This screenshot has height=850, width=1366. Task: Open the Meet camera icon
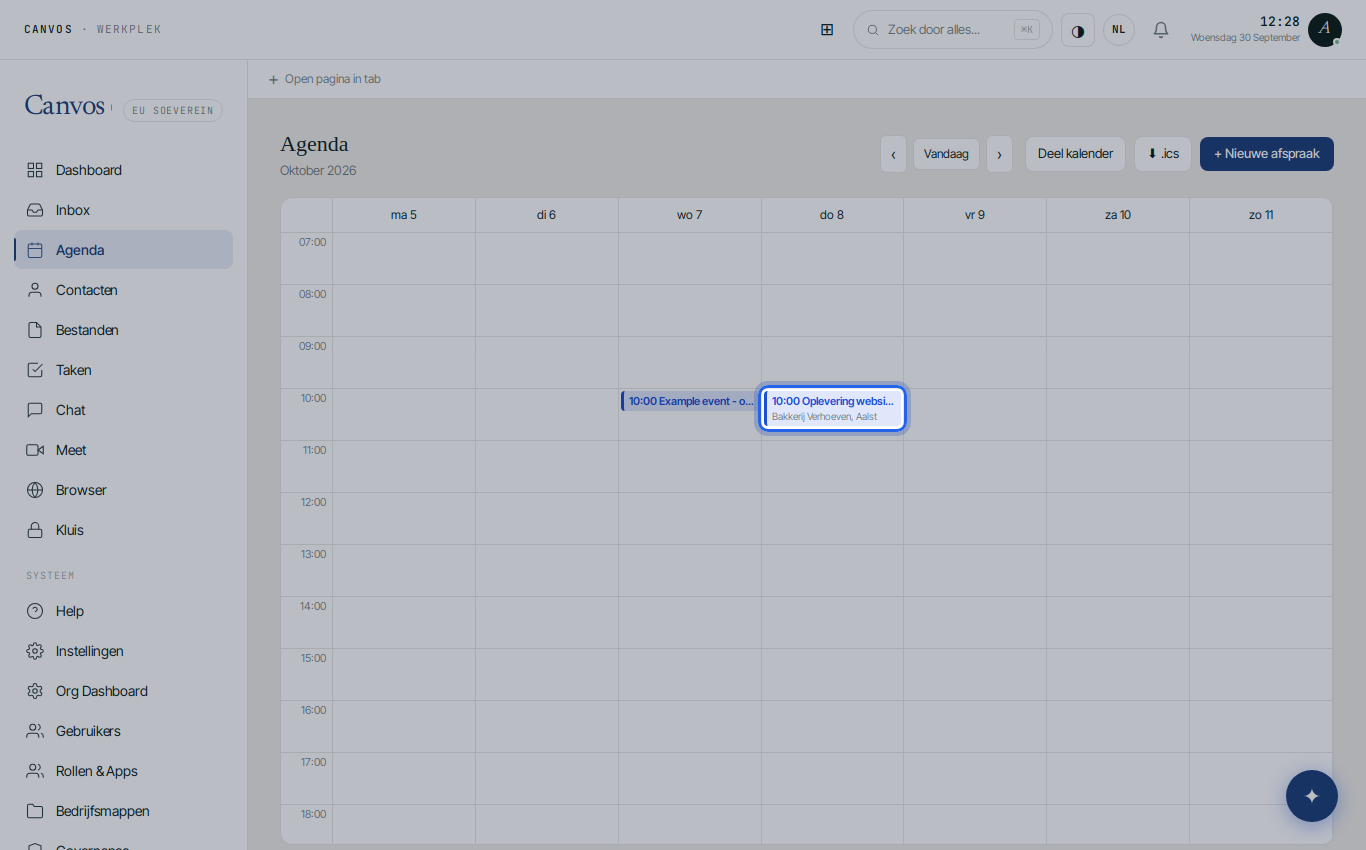point(35,450)
